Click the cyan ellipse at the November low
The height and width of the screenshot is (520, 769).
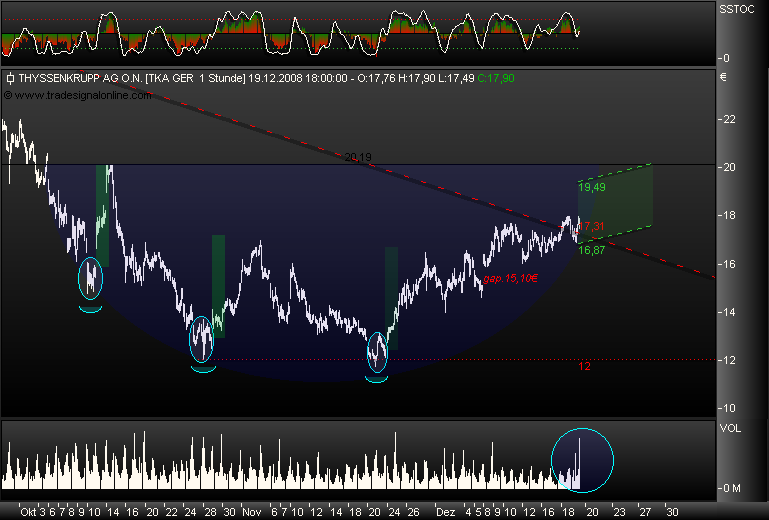click(x=377, y=351)
